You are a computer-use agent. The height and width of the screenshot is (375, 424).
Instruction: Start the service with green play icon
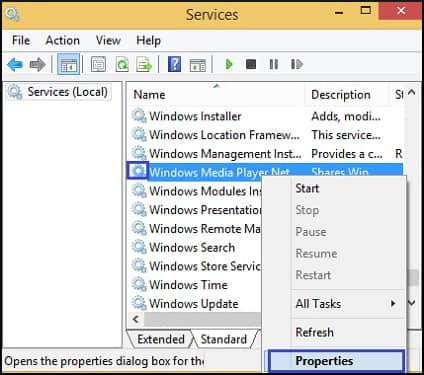229,64
